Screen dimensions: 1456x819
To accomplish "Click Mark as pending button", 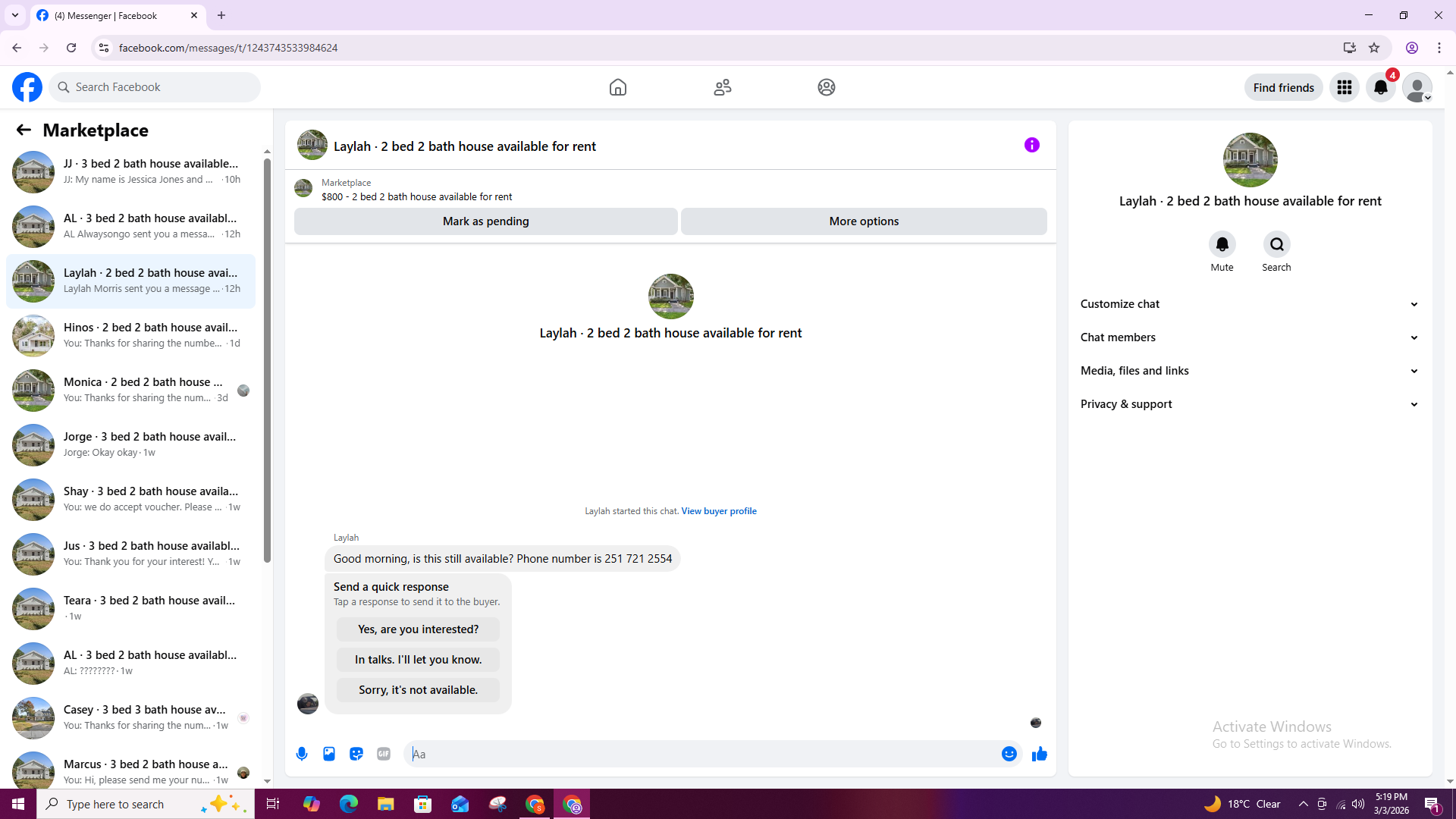I will (485, 221).
